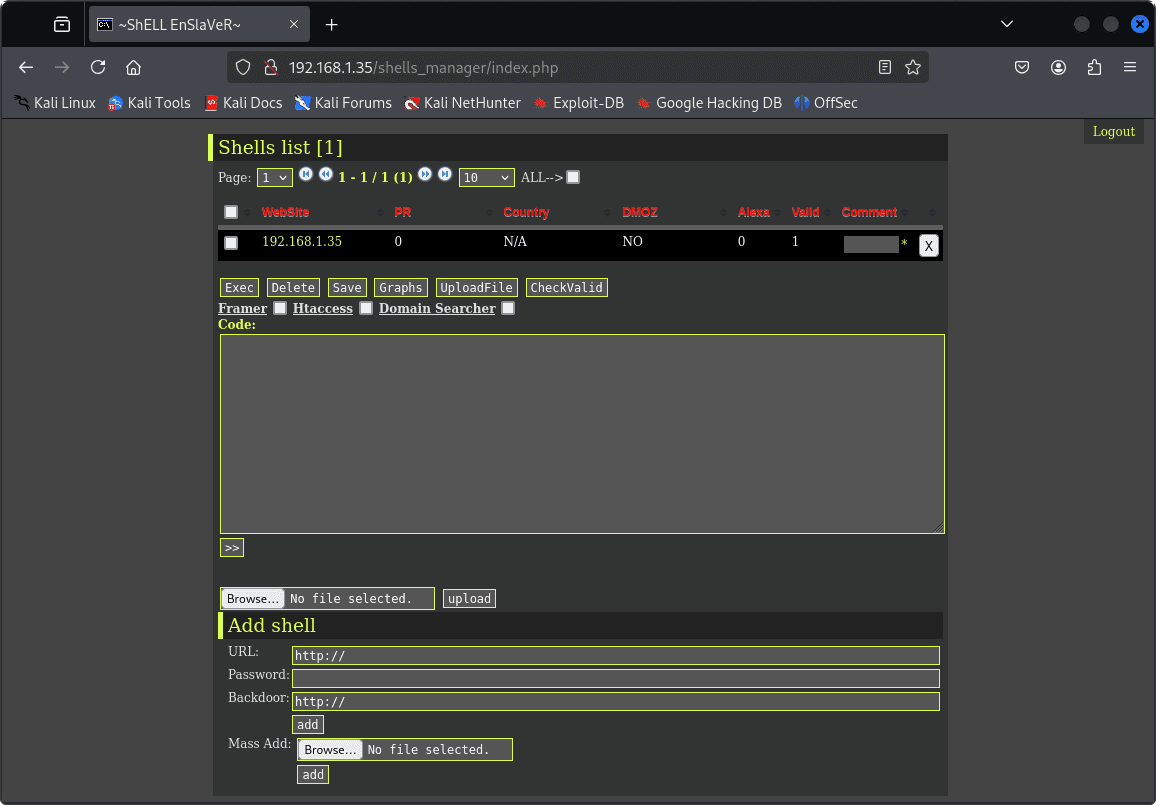This screenshot has width=1156, height=805.
Task: Open the Page number dropdown
Action: [274, 178]
